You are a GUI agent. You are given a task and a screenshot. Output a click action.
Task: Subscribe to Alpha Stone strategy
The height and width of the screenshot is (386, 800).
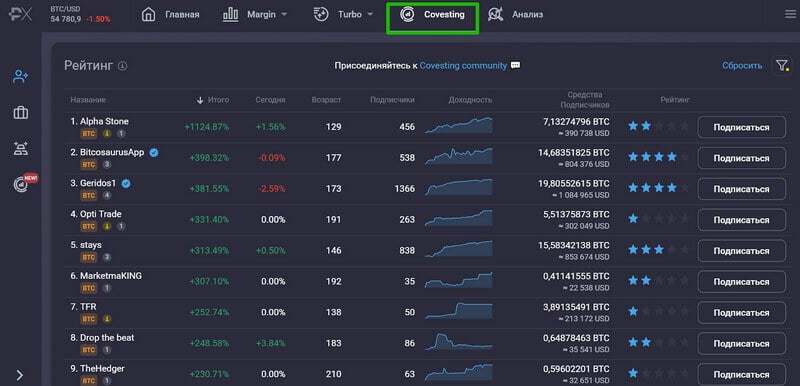tap(741, 127)
